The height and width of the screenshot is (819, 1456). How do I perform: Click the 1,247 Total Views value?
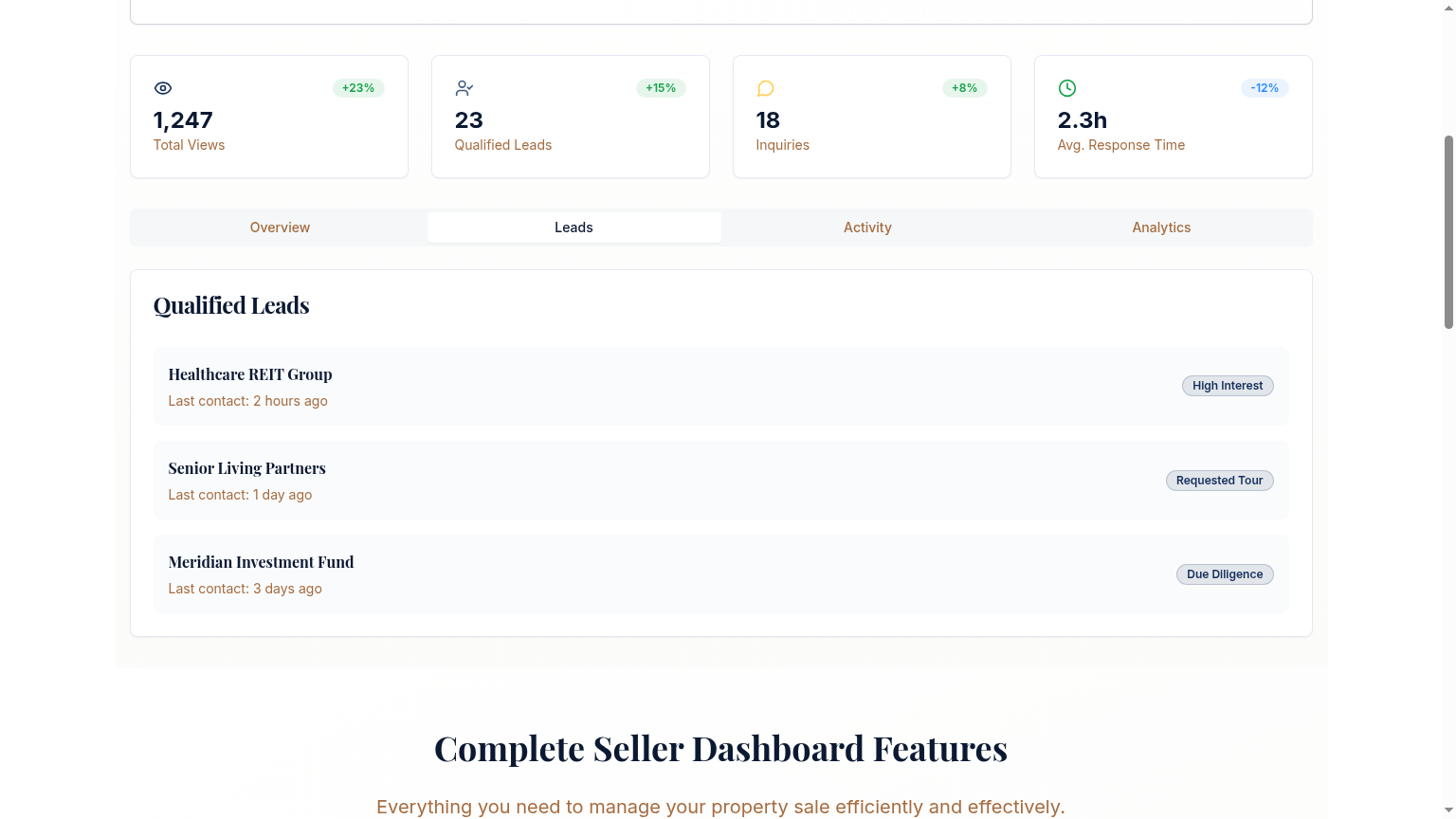point(183,120)
